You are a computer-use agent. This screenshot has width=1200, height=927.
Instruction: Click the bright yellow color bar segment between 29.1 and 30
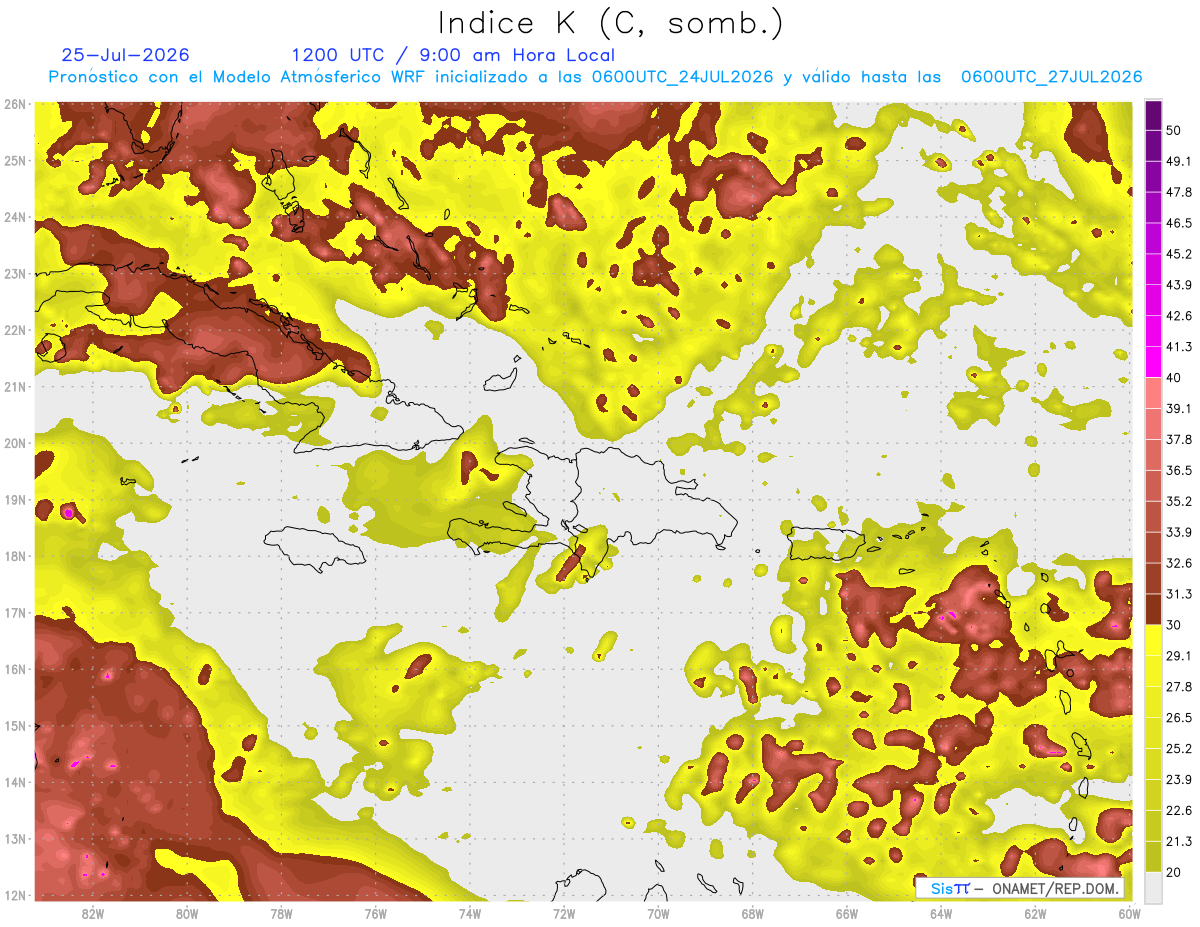(x=1153, y=640)
